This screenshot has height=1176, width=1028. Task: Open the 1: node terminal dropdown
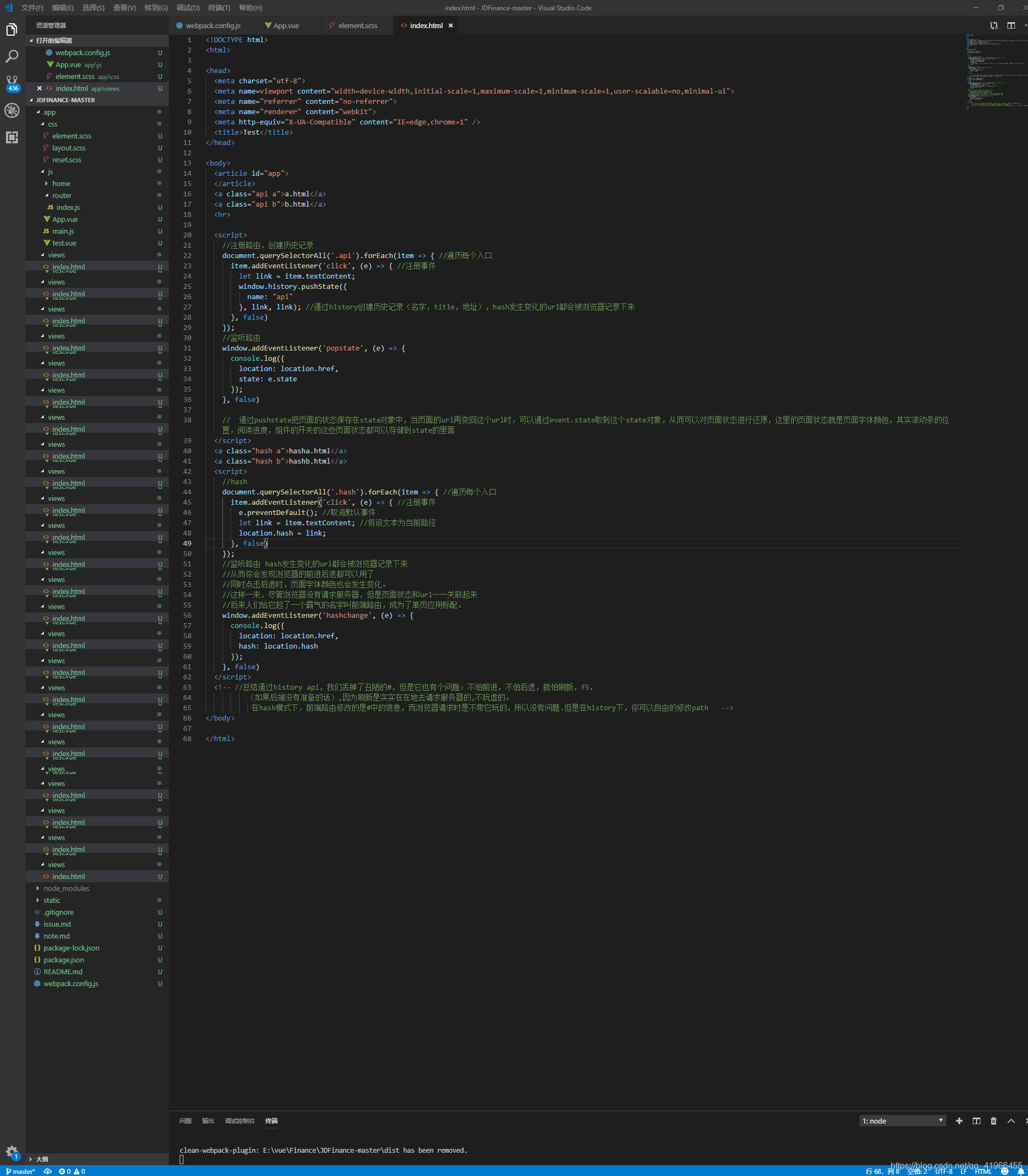coord(902,1121)
